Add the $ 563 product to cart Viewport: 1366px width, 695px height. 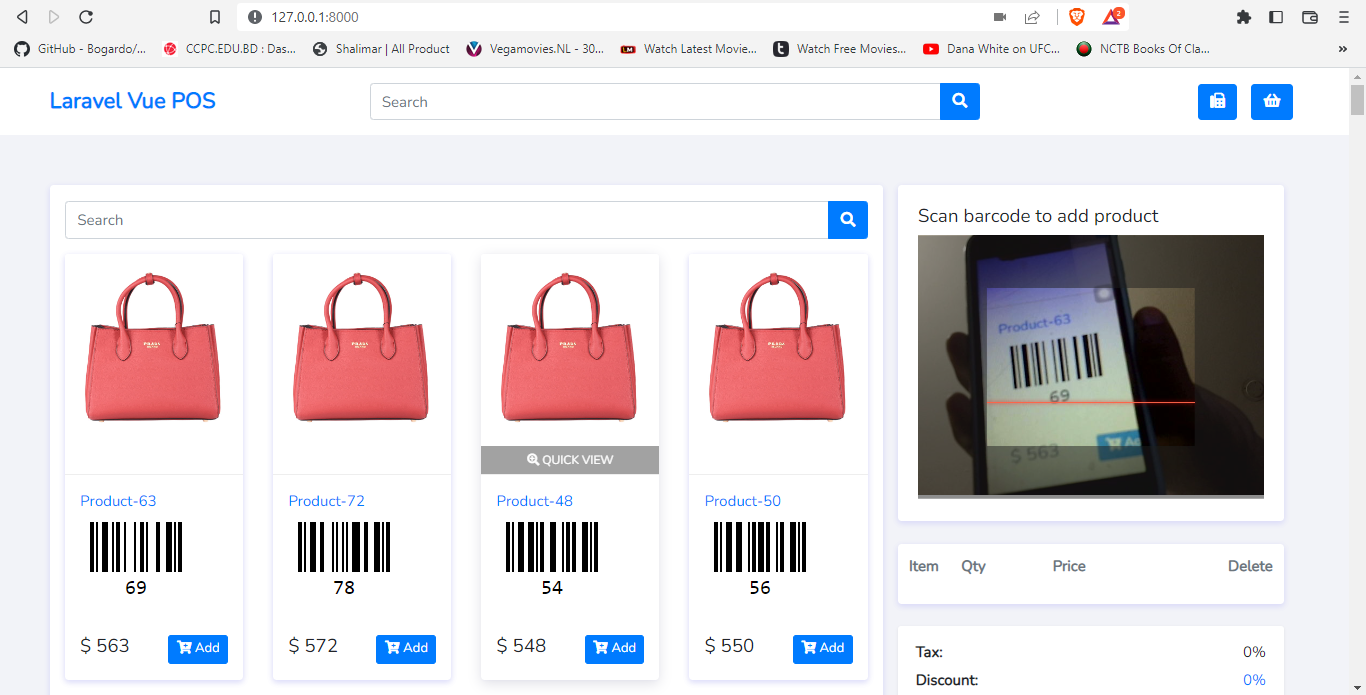pyautogui.click(x=198, y=648)
